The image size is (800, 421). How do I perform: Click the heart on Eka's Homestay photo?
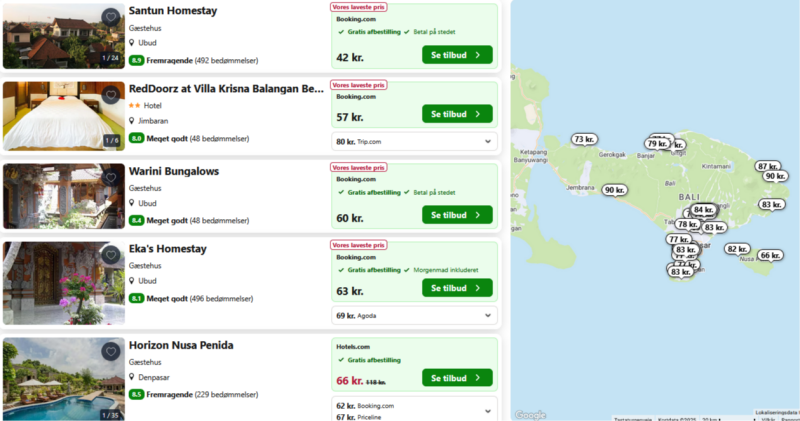[x=110, y=257]
